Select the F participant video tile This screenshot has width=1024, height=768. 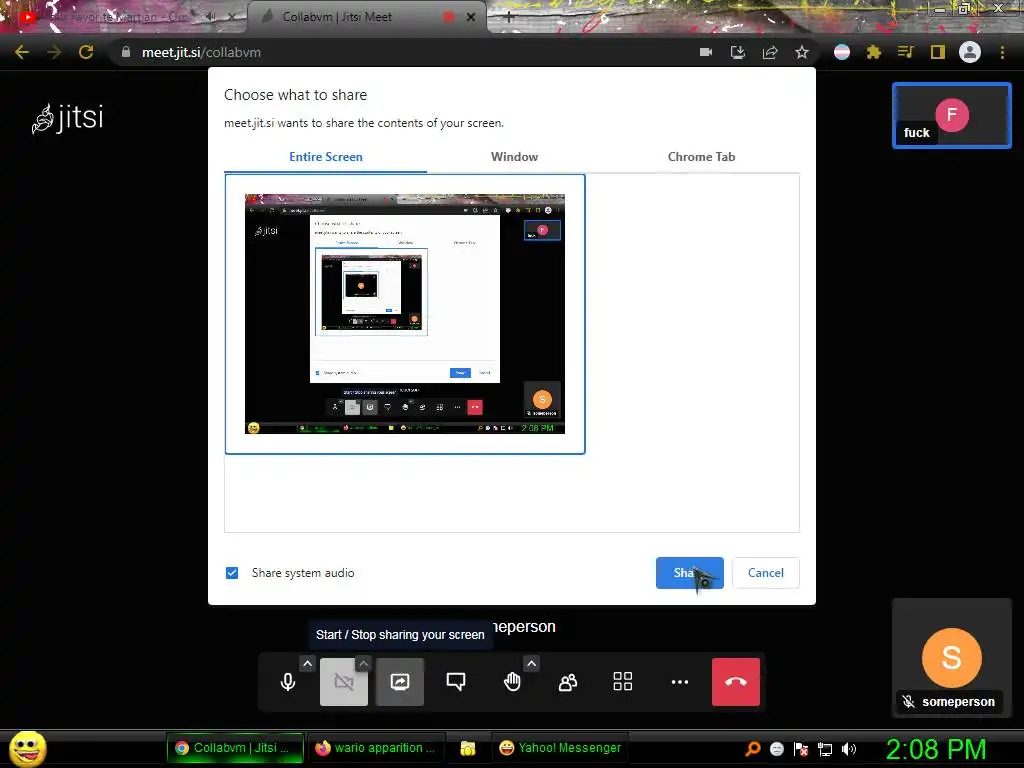click(x=952, y=116)
